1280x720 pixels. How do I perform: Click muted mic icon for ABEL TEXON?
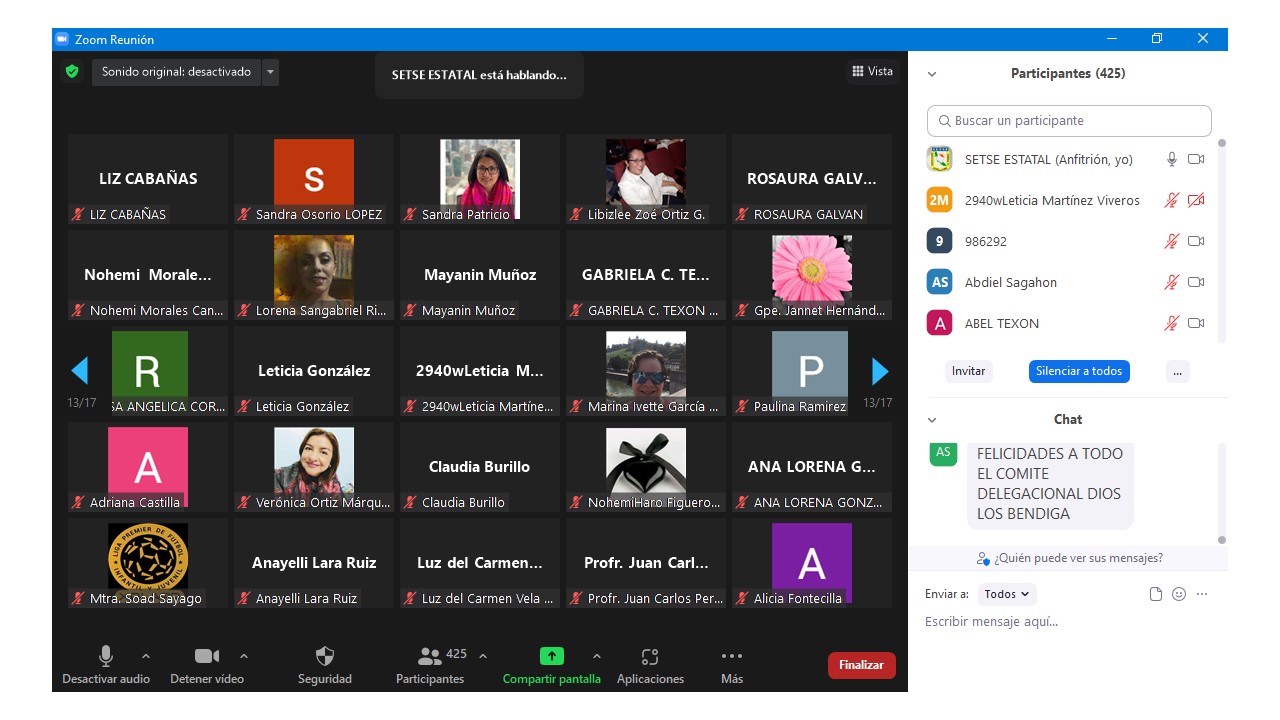pyautogui.click(x=1172, y=323)
